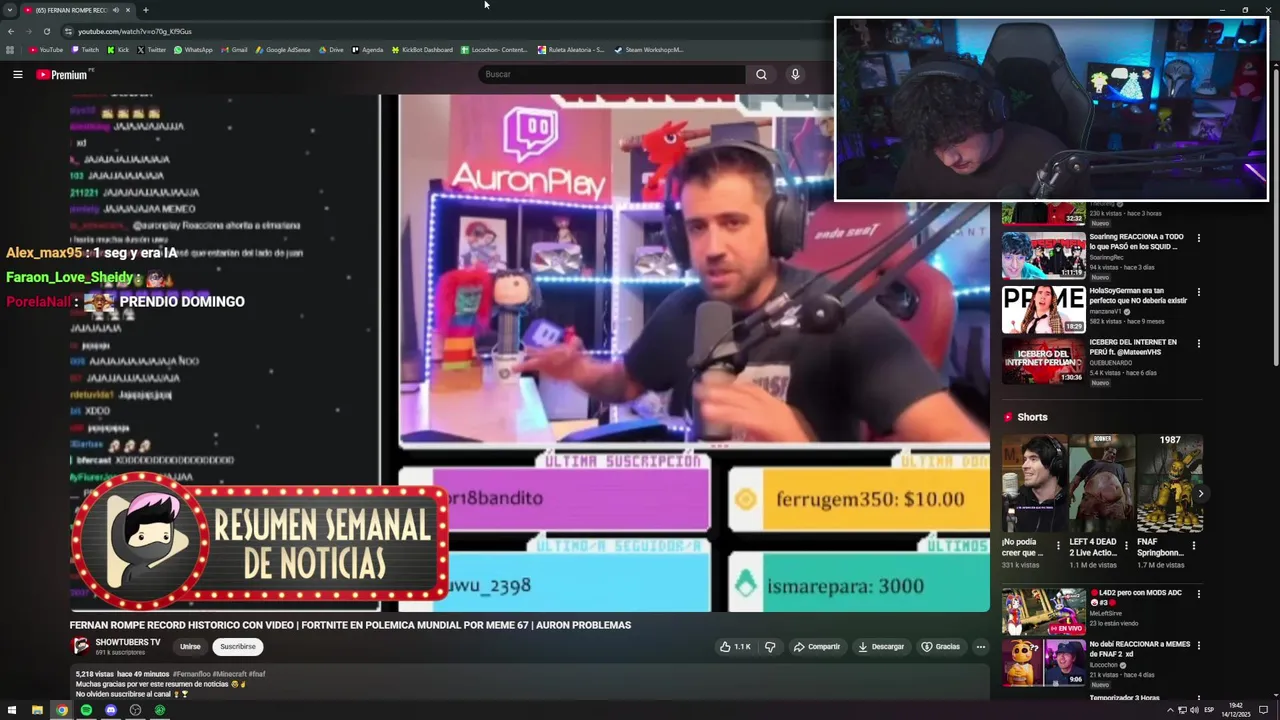The height and width of the screenshot is (720, 1280).
Task: Click the youtube.com address bar URL
Action: pos(135,31)
